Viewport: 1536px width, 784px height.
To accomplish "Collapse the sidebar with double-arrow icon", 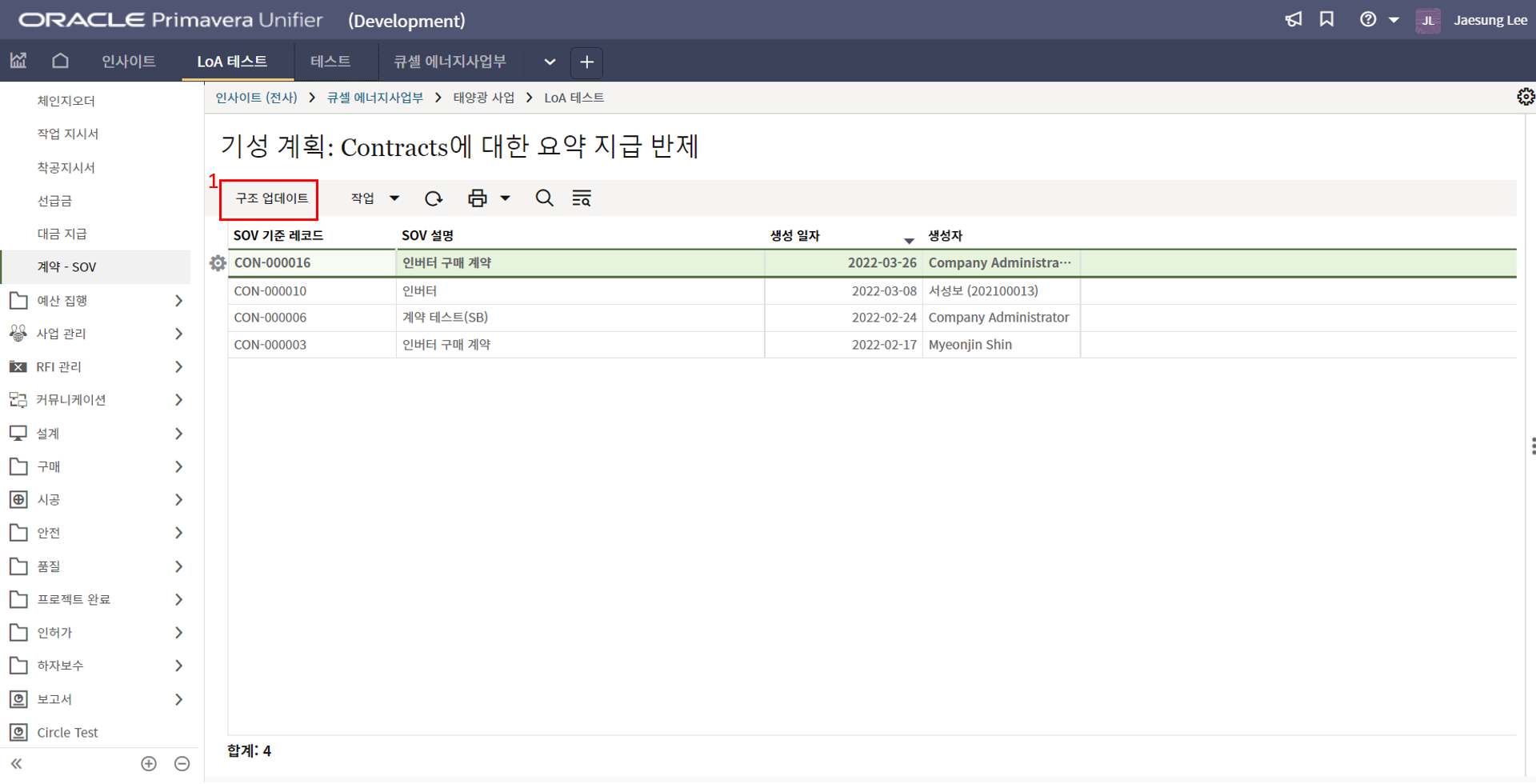I will click(x=17, y=764).
